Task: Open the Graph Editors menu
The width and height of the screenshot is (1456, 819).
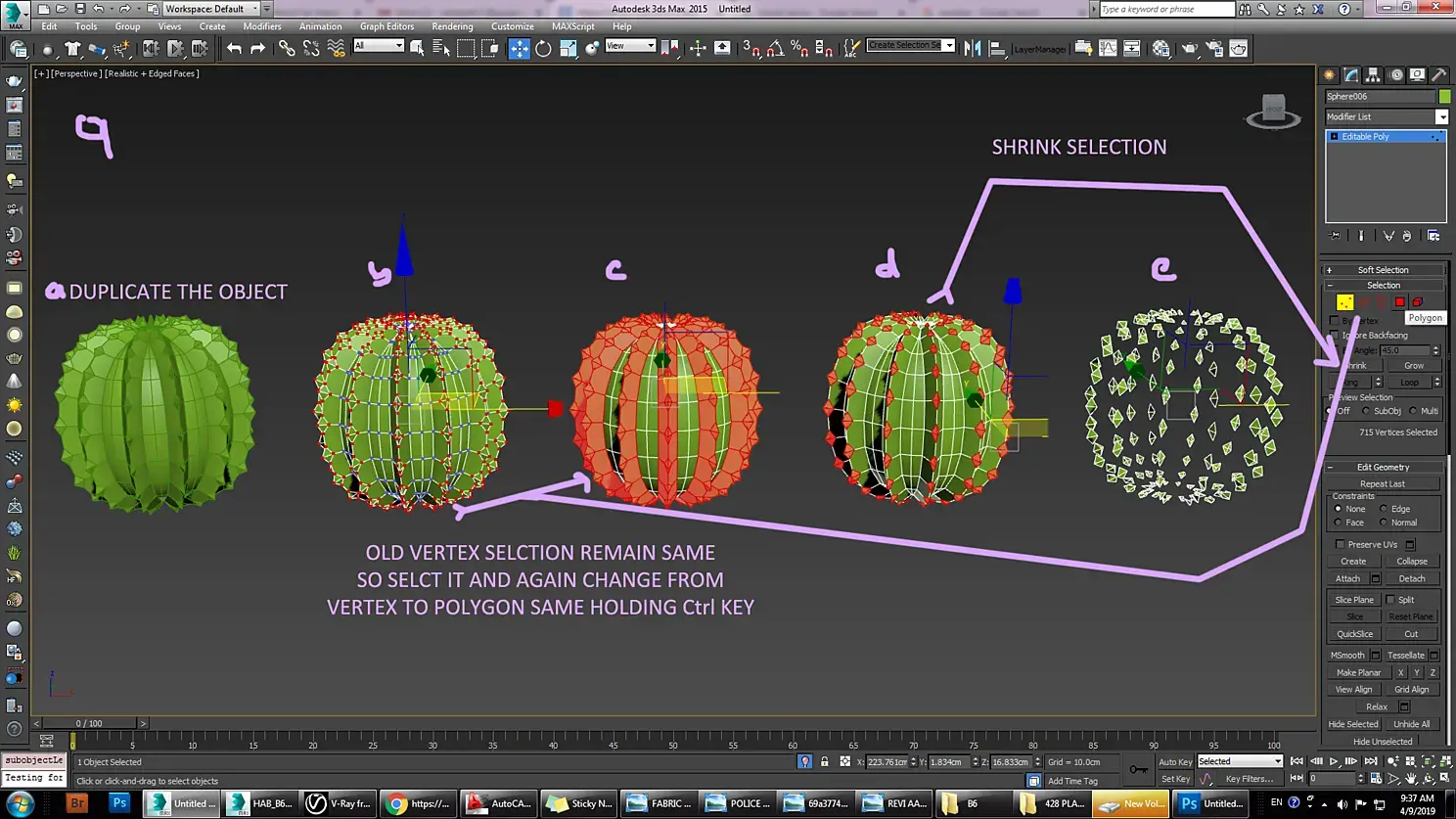Action: (x=387, y=26)
